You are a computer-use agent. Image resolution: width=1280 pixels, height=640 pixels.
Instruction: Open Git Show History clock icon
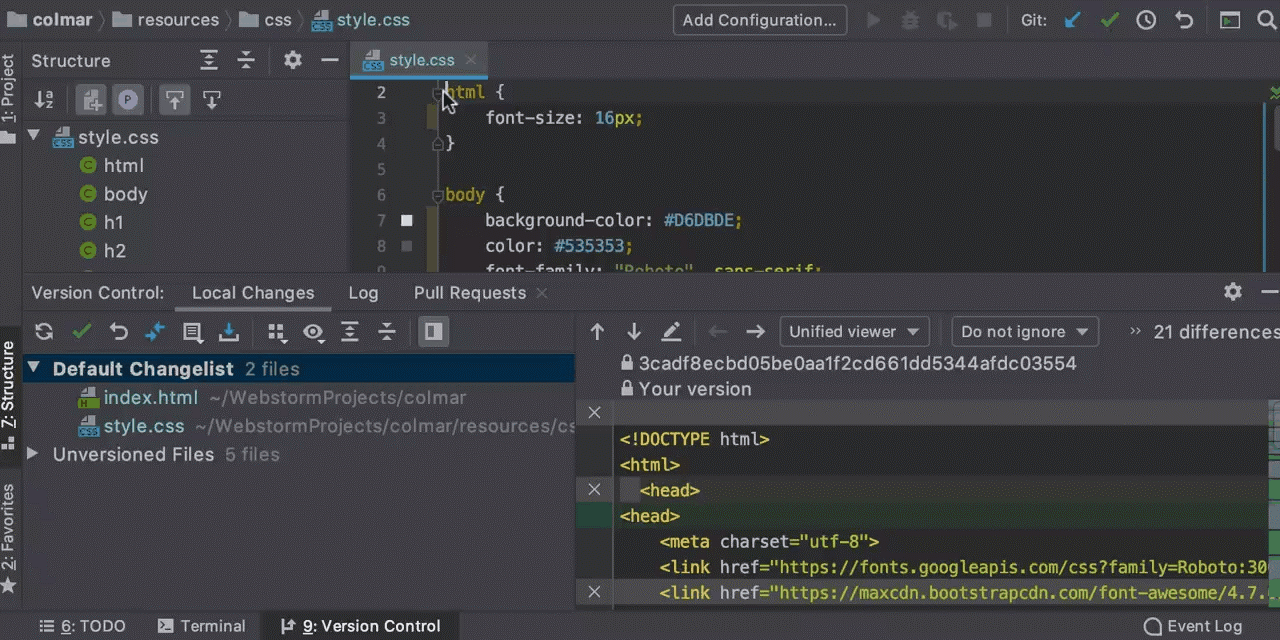1146,20
